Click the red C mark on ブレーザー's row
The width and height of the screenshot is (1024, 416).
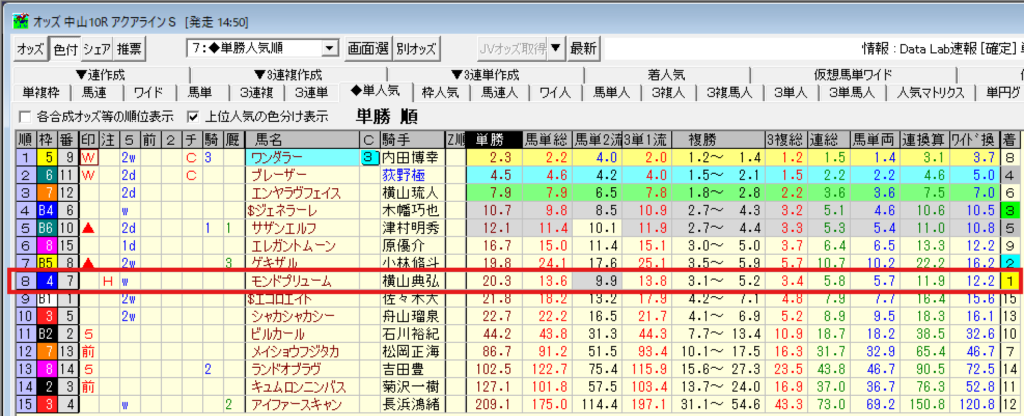click(190, 175)
